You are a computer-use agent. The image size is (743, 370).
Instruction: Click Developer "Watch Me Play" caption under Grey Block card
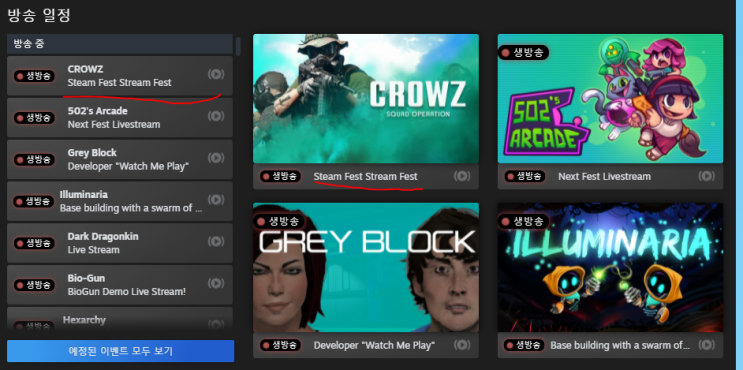click(374, 345)
